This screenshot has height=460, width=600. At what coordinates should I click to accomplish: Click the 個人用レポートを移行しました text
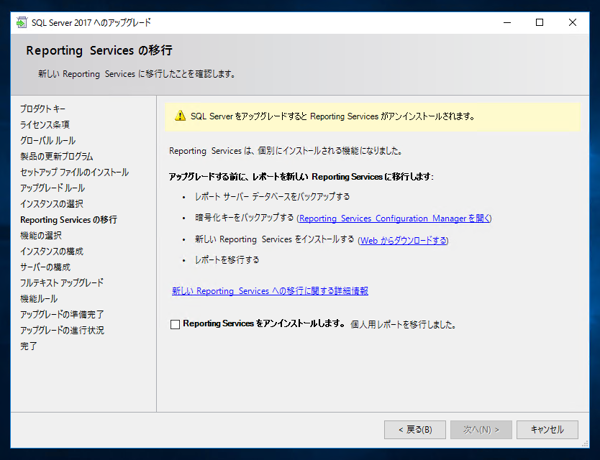[403, 325]
